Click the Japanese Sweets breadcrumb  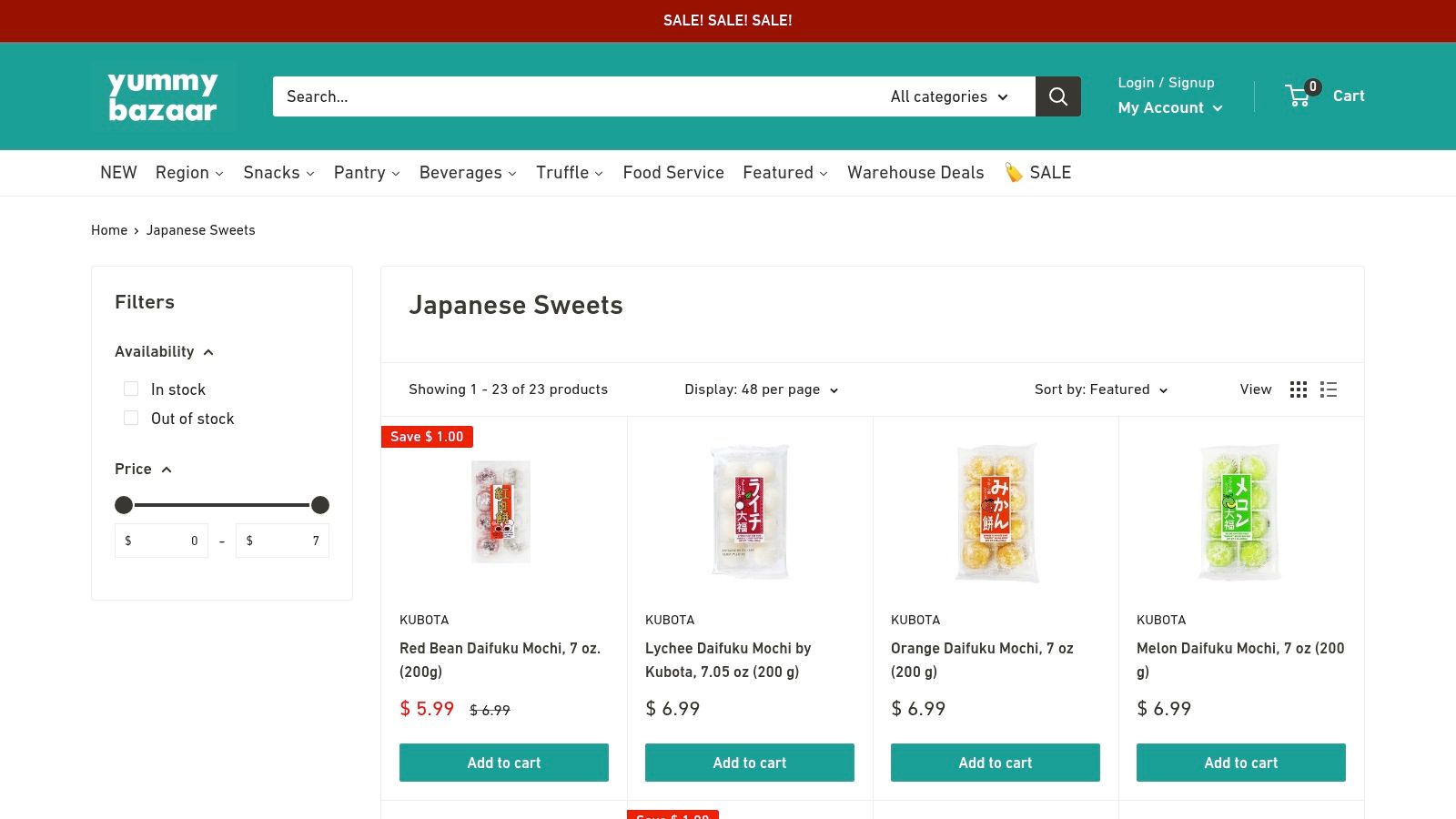coord(201,230)
